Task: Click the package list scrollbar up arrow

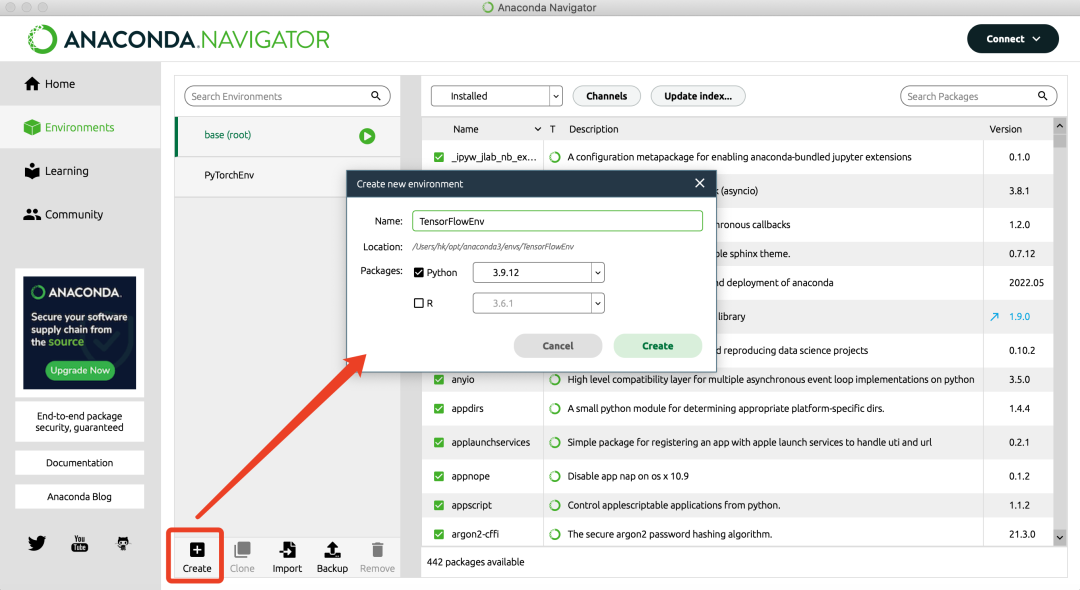Action: point(1059,126)
